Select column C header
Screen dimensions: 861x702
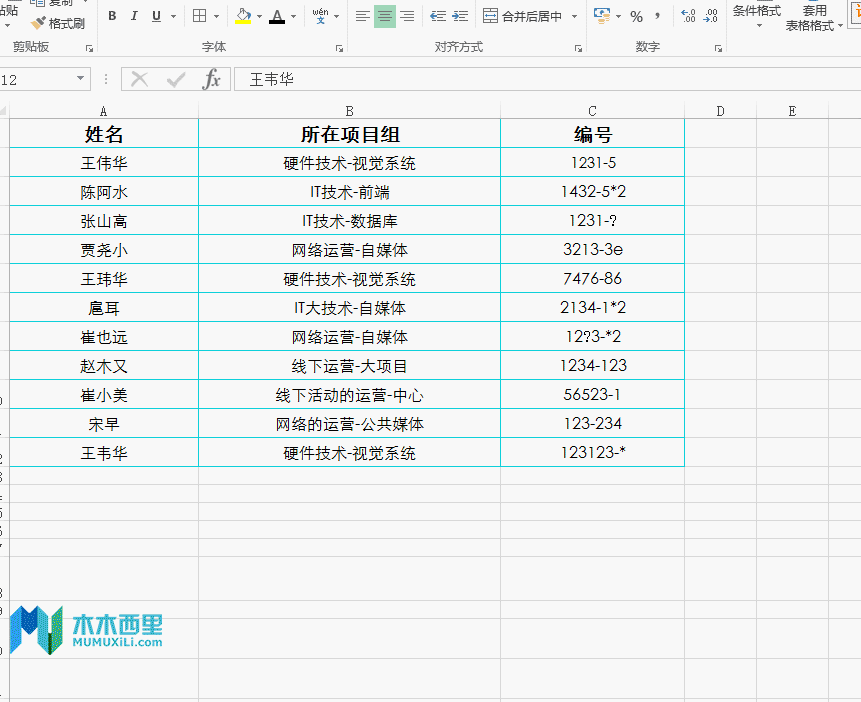click(592, 111)
